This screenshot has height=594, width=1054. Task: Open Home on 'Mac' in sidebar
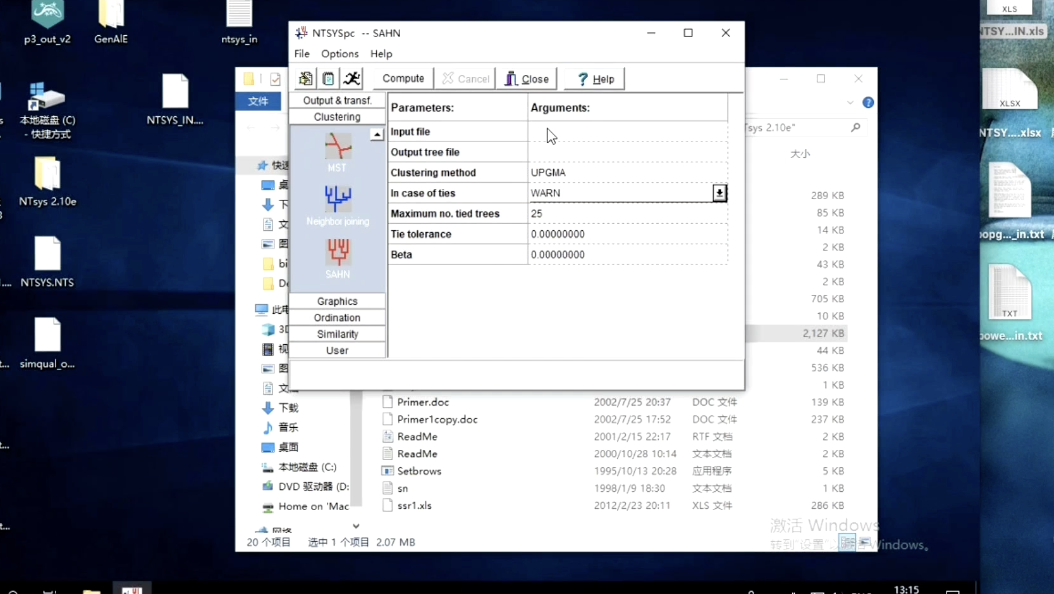(x=313, y=507)
